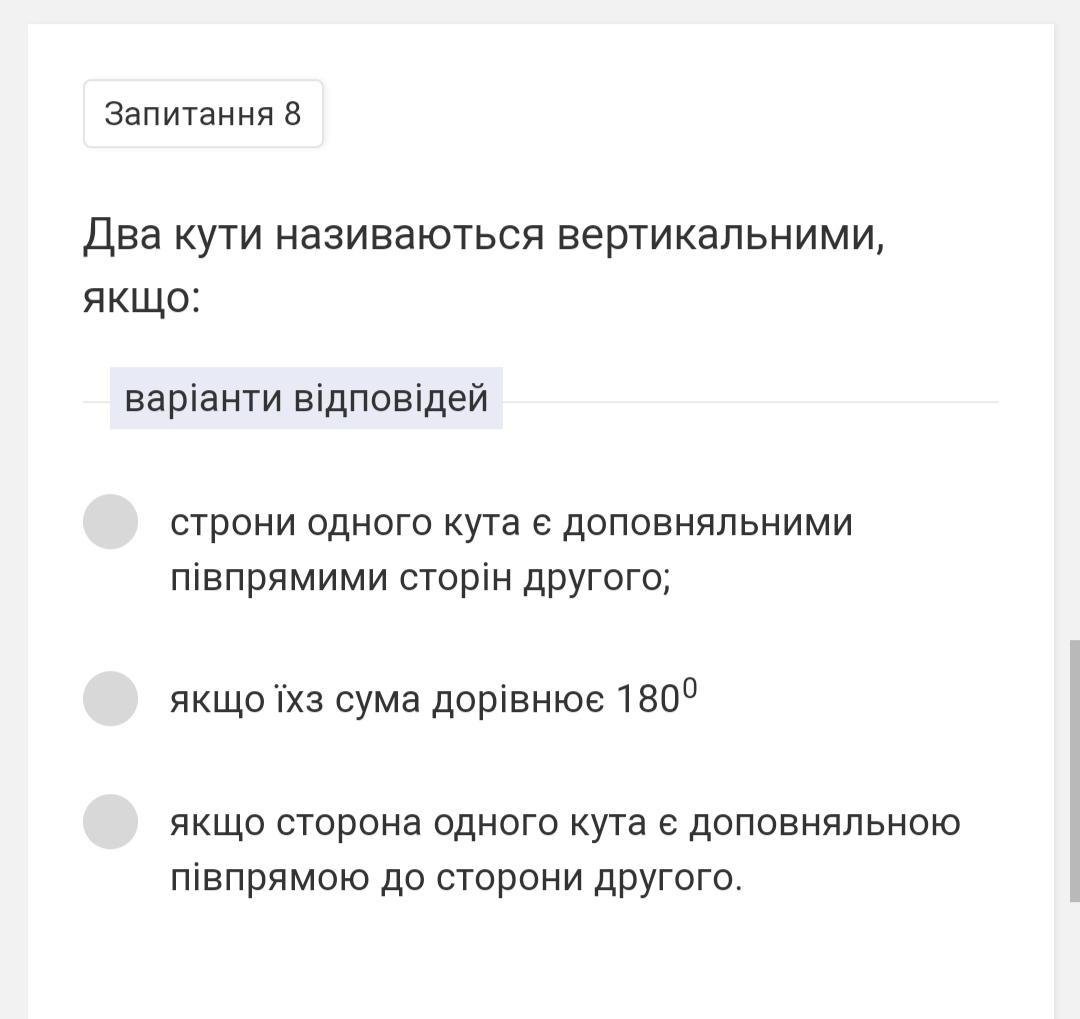Click the superscript degree zero after 180

tap(689, 689)
